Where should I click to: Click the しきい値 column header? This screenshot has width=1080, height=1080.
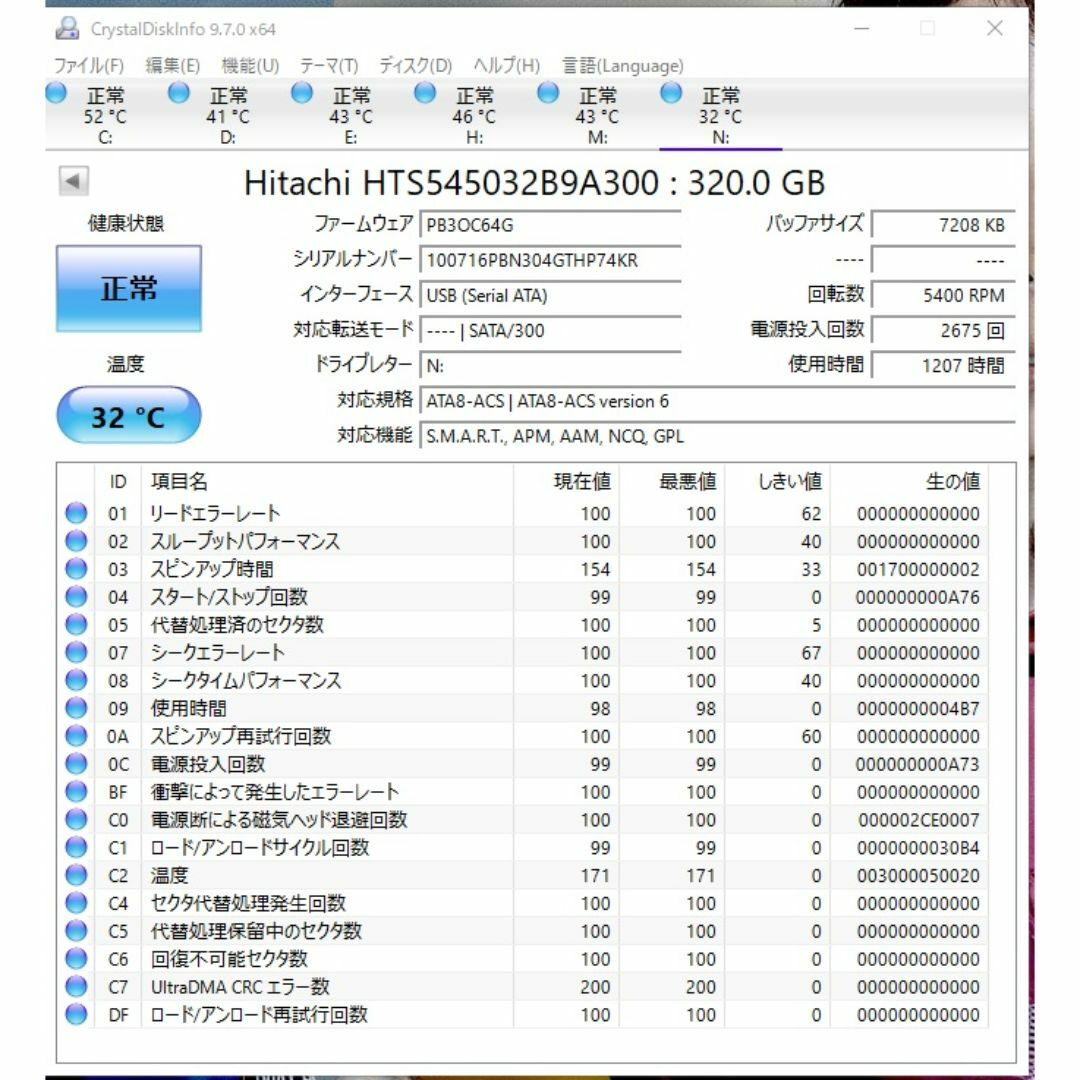coord(777,481)
